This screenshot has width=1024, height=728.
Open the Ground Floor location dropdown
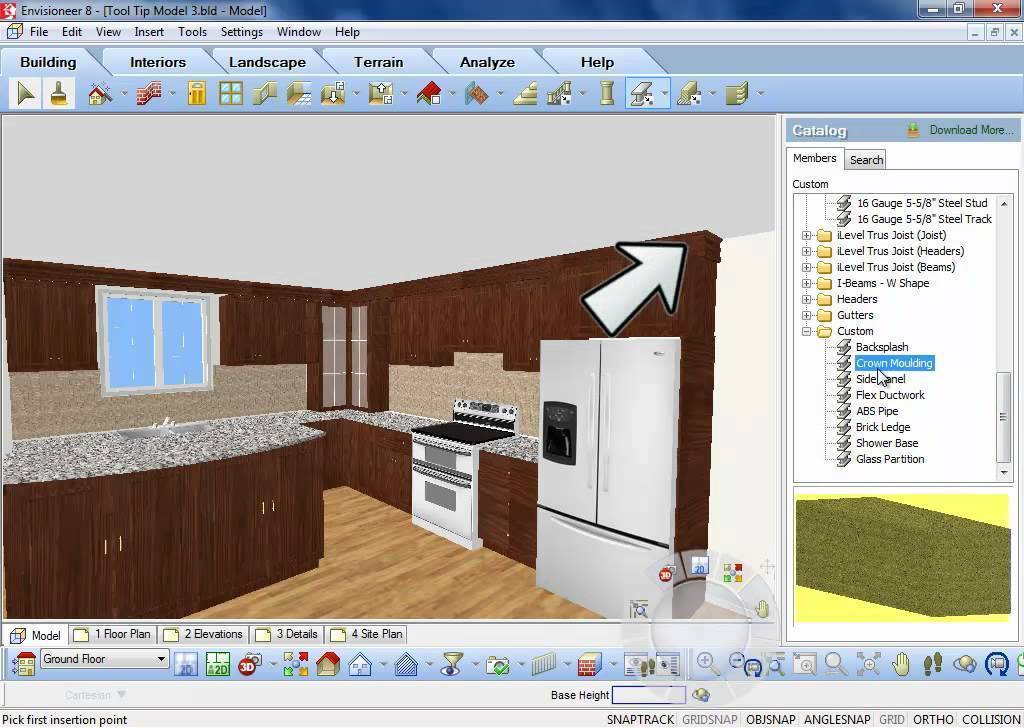pos(104,659)
